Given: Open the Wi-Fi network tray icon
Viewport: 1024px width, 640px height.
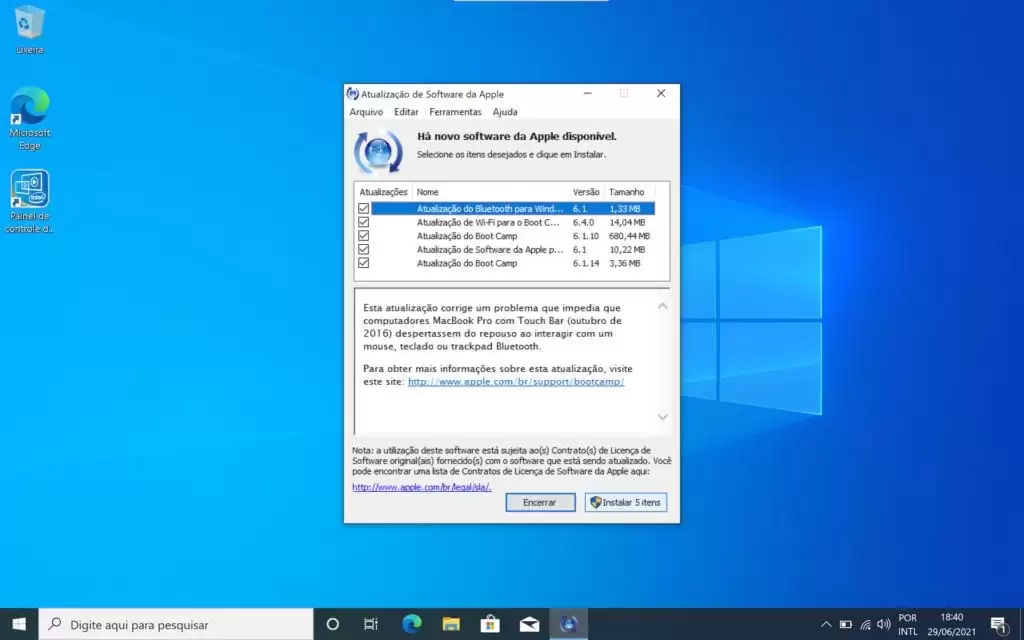Looking at the screenshot, I should [865, 624].
